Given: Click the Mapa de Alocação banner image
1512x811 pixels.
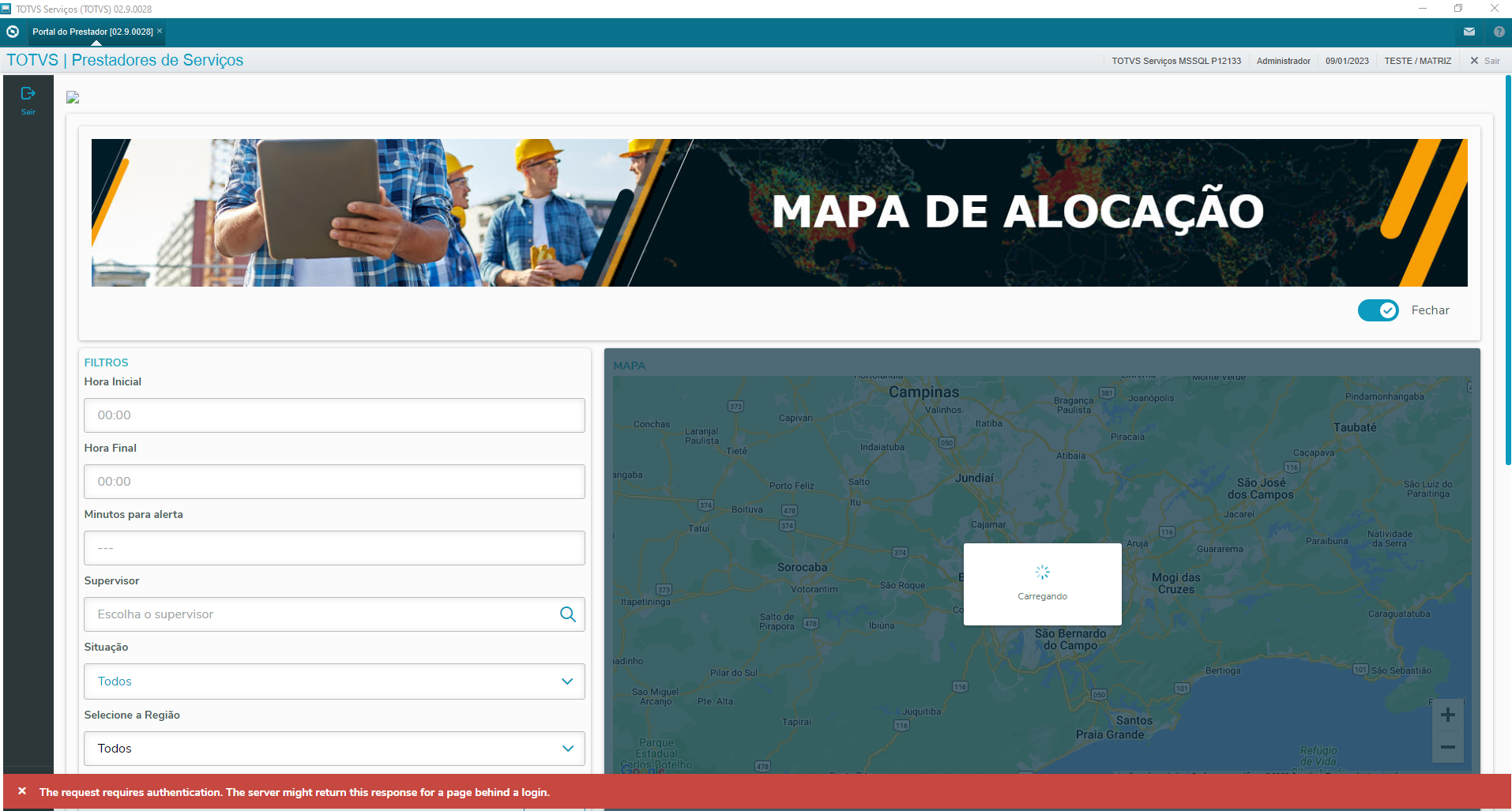Looking at the screenshot, I should click(779, 213).
